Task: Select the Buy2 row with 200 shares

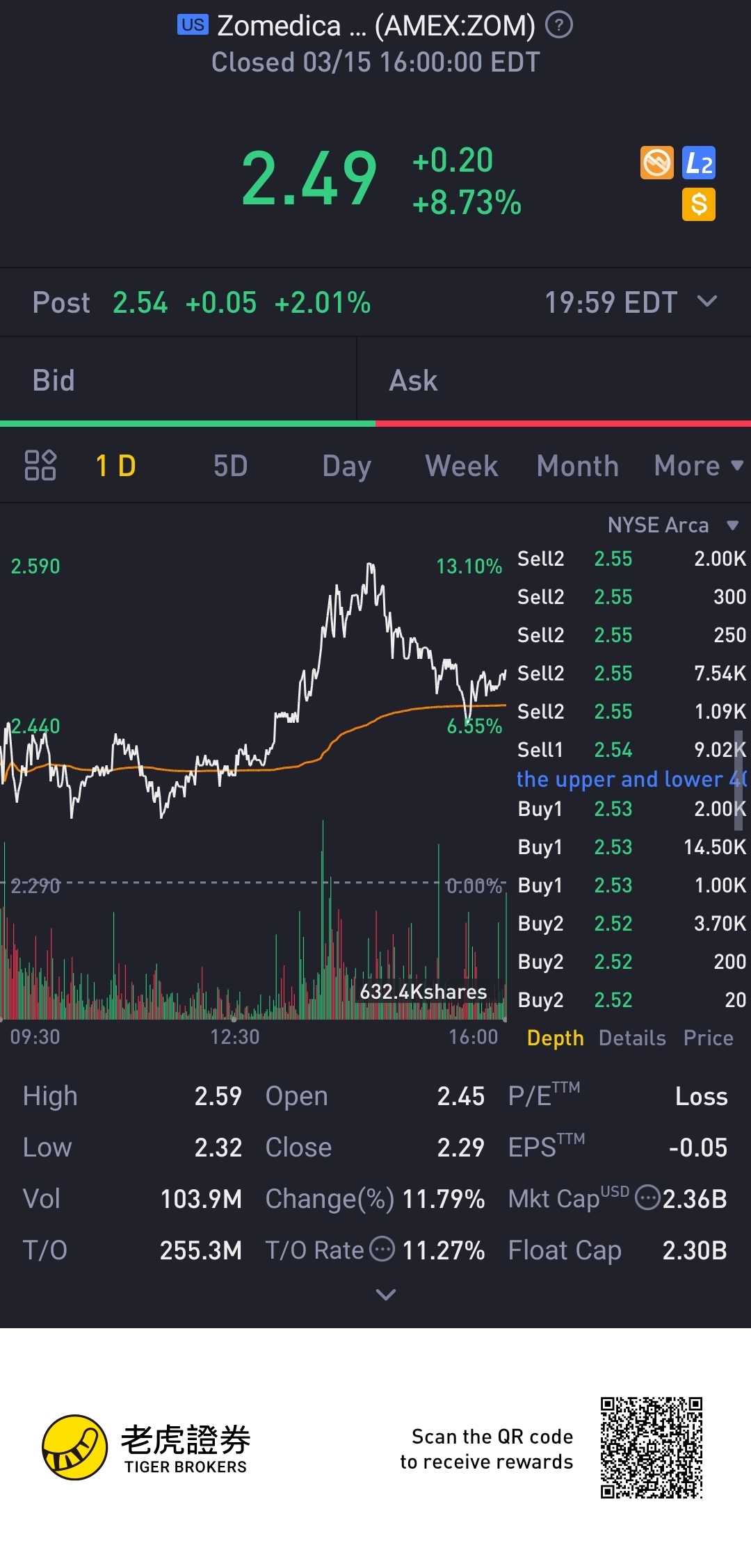Action: coord(631,961)
